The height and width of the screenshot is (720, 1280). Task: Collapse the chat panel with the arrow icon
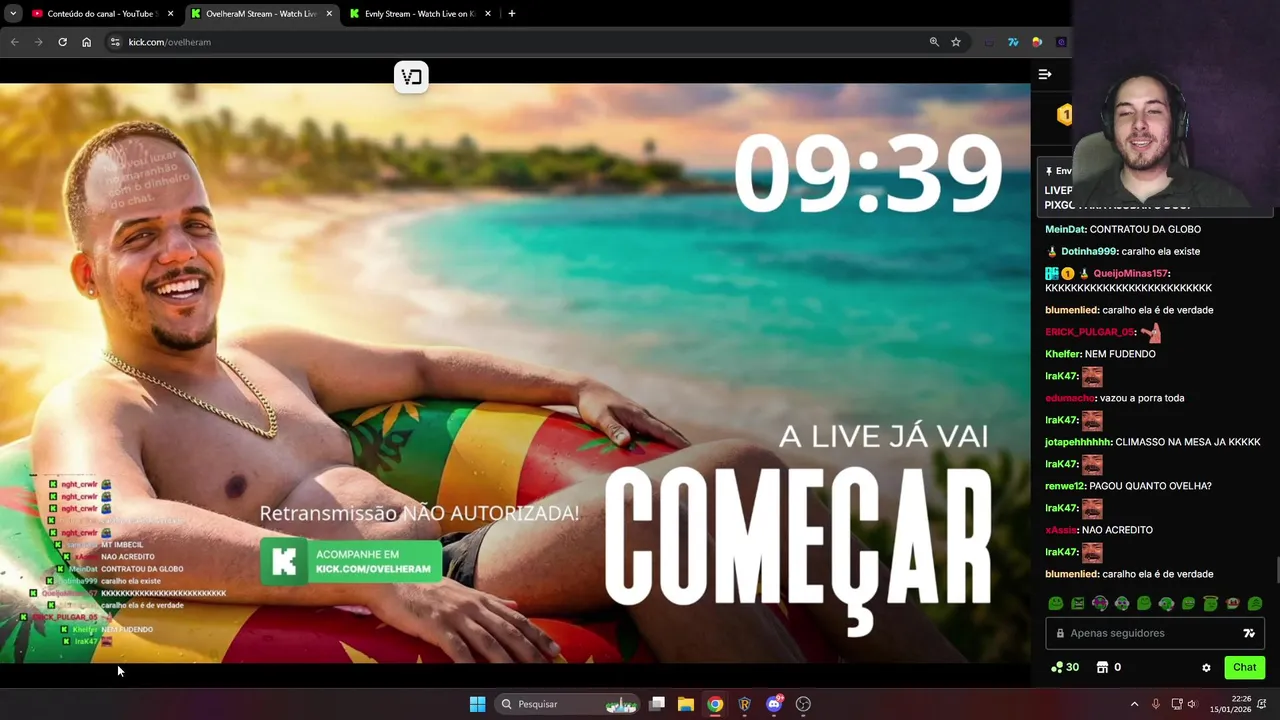pos(1044,74)
